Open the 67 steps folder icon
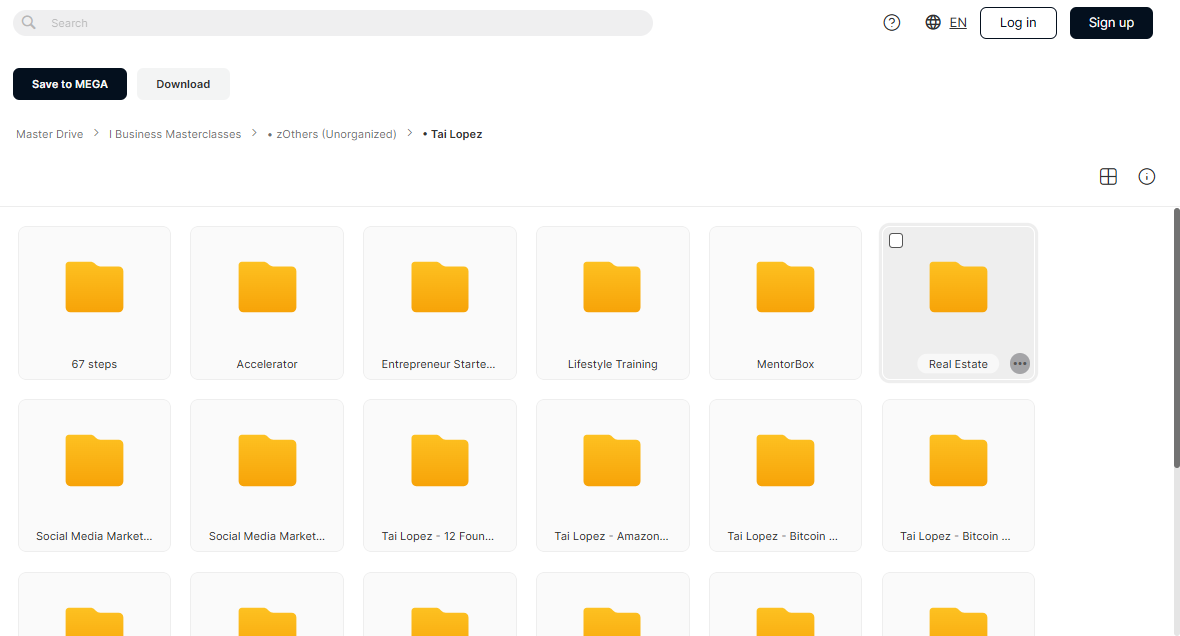The height and width of the screenshot is (636, 1180). click(94, 287)
